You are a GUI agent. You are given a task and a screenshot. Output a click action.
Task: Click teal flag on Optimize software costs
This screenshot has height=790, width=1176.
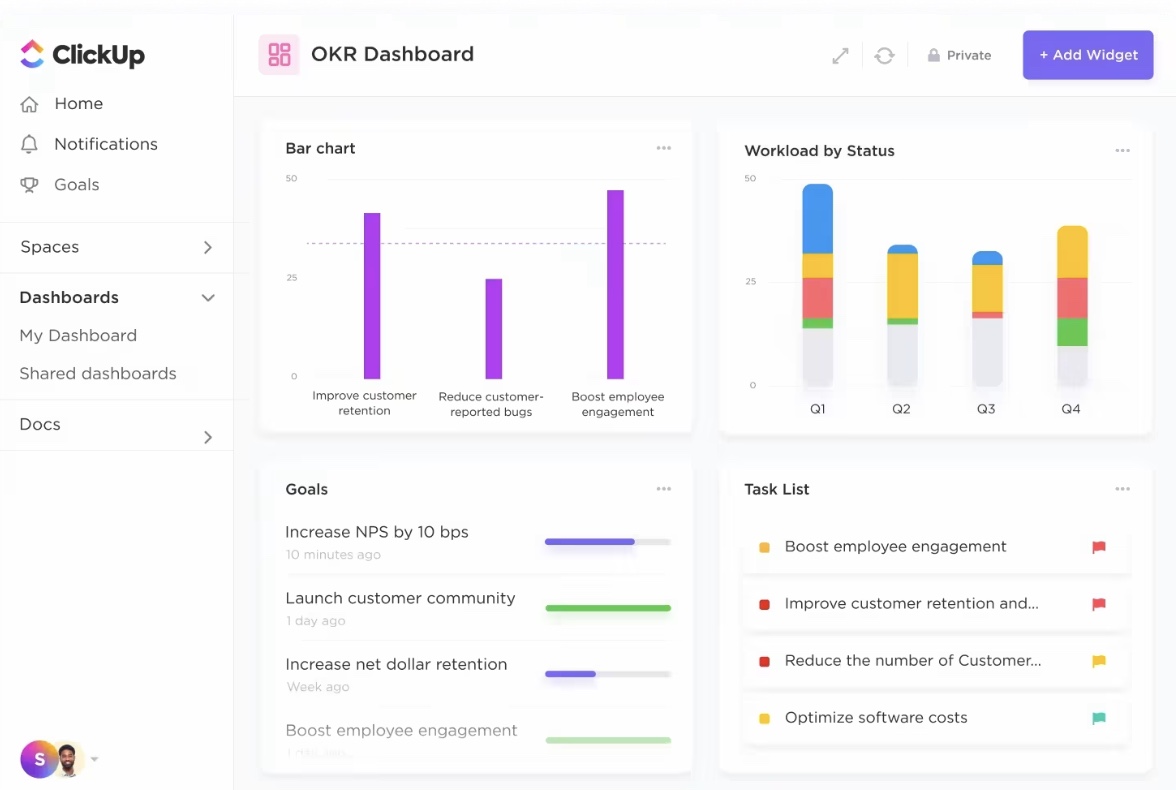click(1099, 718)
